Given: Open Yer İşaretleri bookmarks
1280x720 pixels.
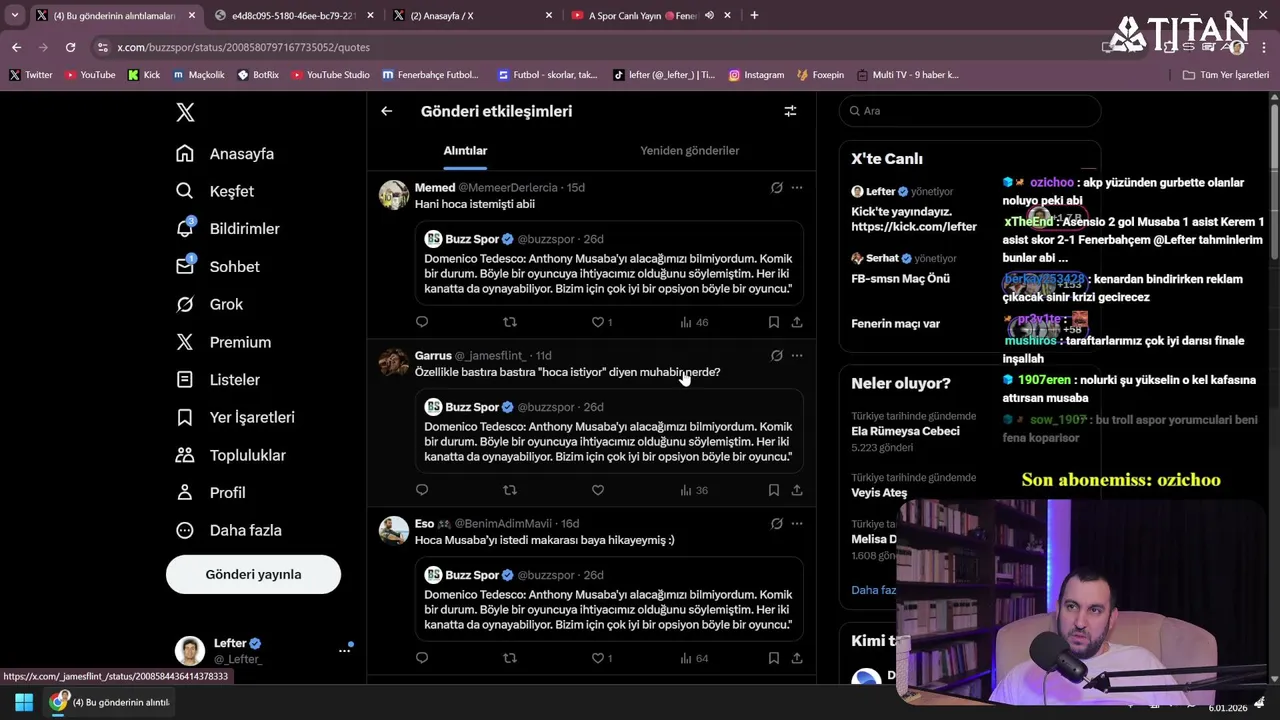Looking at the screenshot, I should pos(235,417).
